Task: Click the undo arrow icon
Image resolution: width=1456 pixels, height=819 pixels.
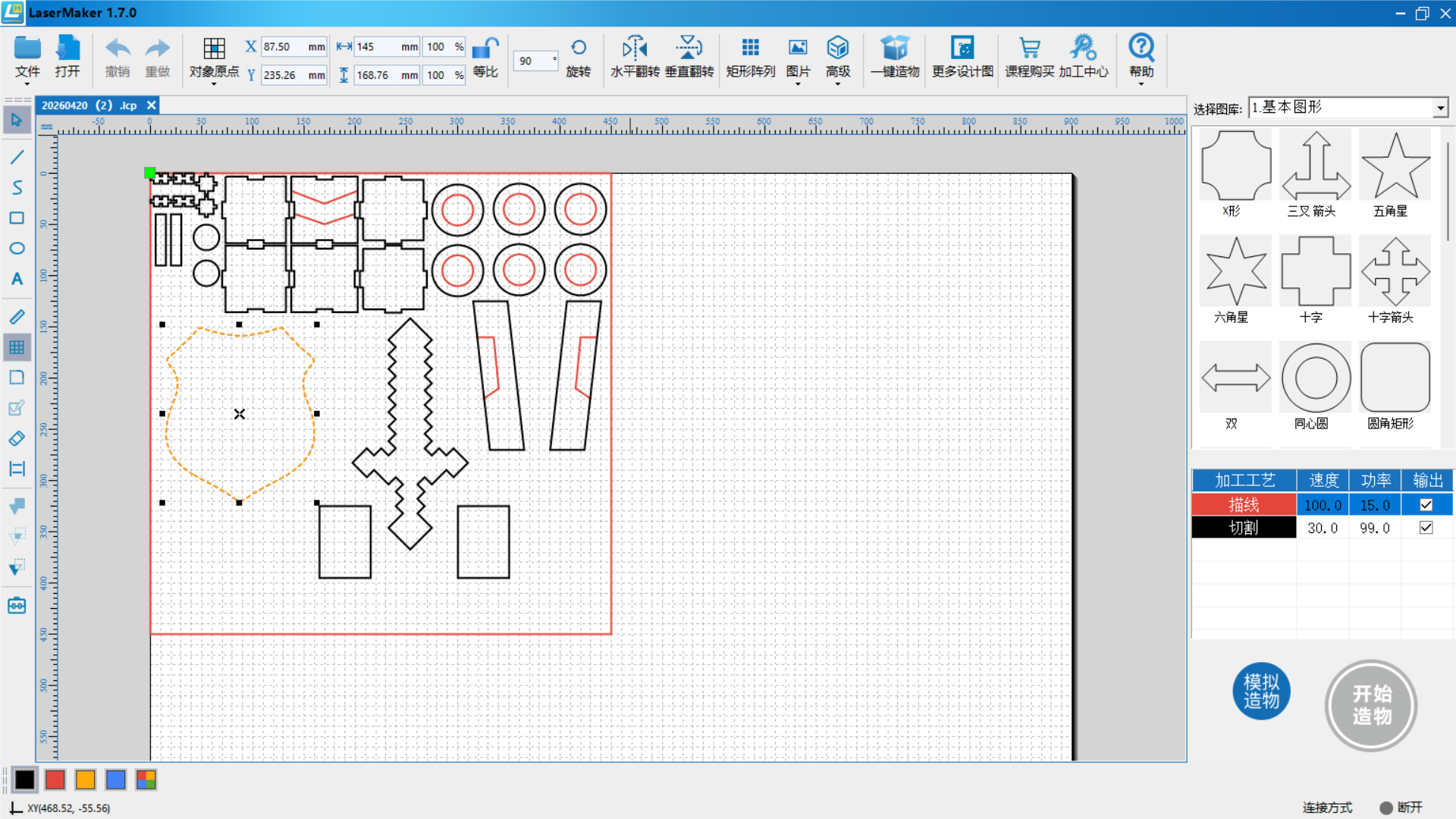Action: [118, 49]
